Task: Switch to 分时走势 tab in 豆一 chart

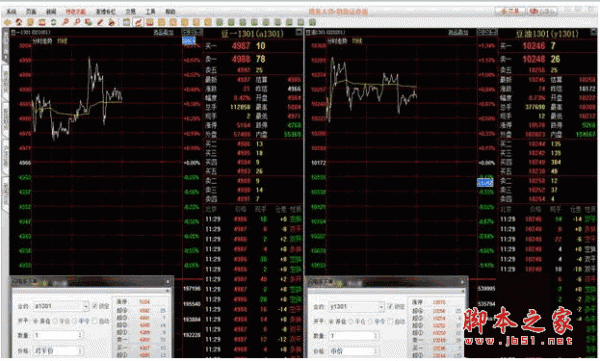Action: pyautogui.click(x=42, y=41)
